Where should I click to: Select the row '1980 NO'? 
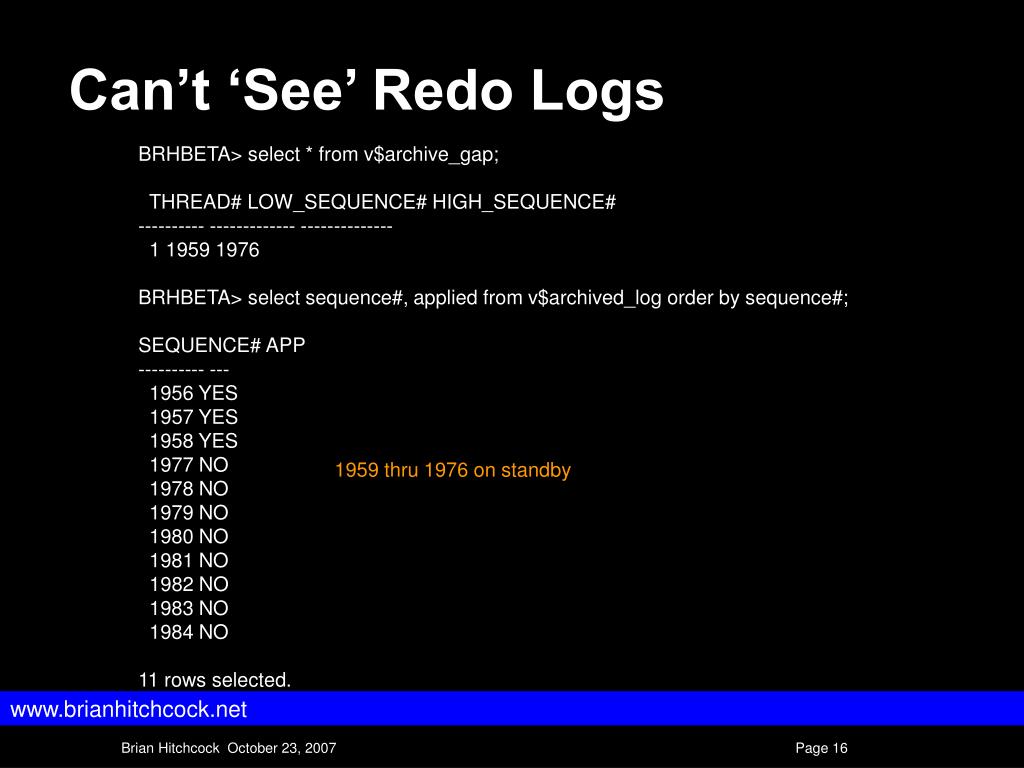pyautogui.click(x=189, y=537)
